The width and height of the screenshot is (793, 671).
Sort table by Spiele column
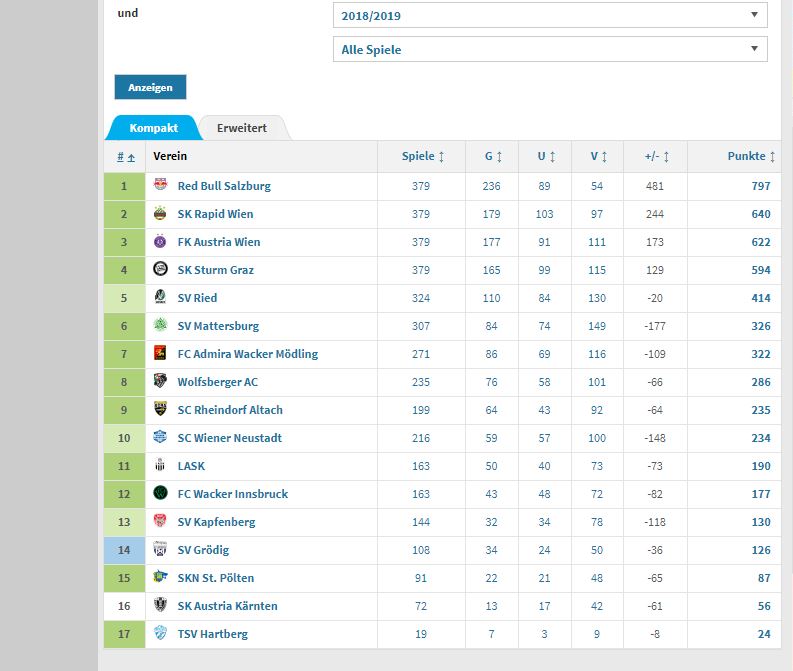click(x=423, y=156)
